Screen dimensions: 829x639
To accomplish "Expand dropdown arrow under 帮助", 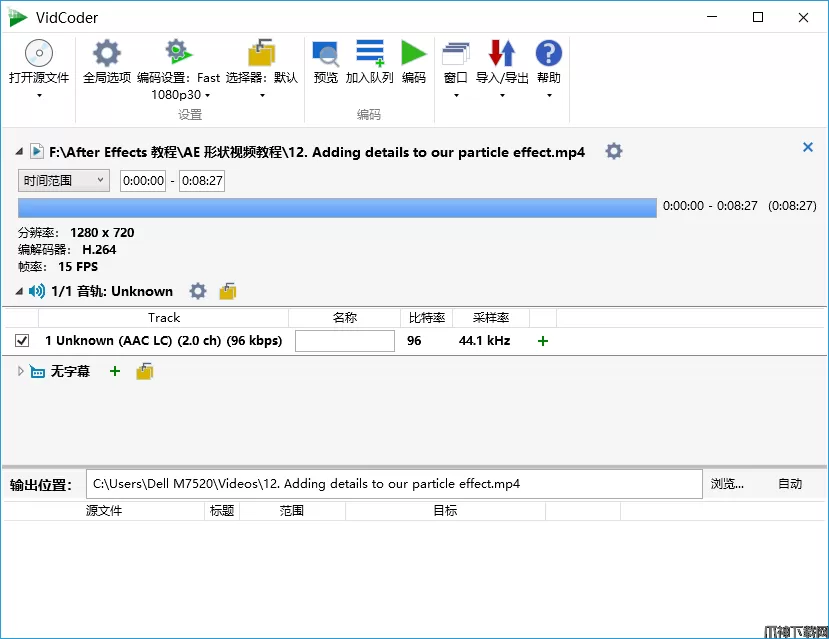I will pos(549,96).
